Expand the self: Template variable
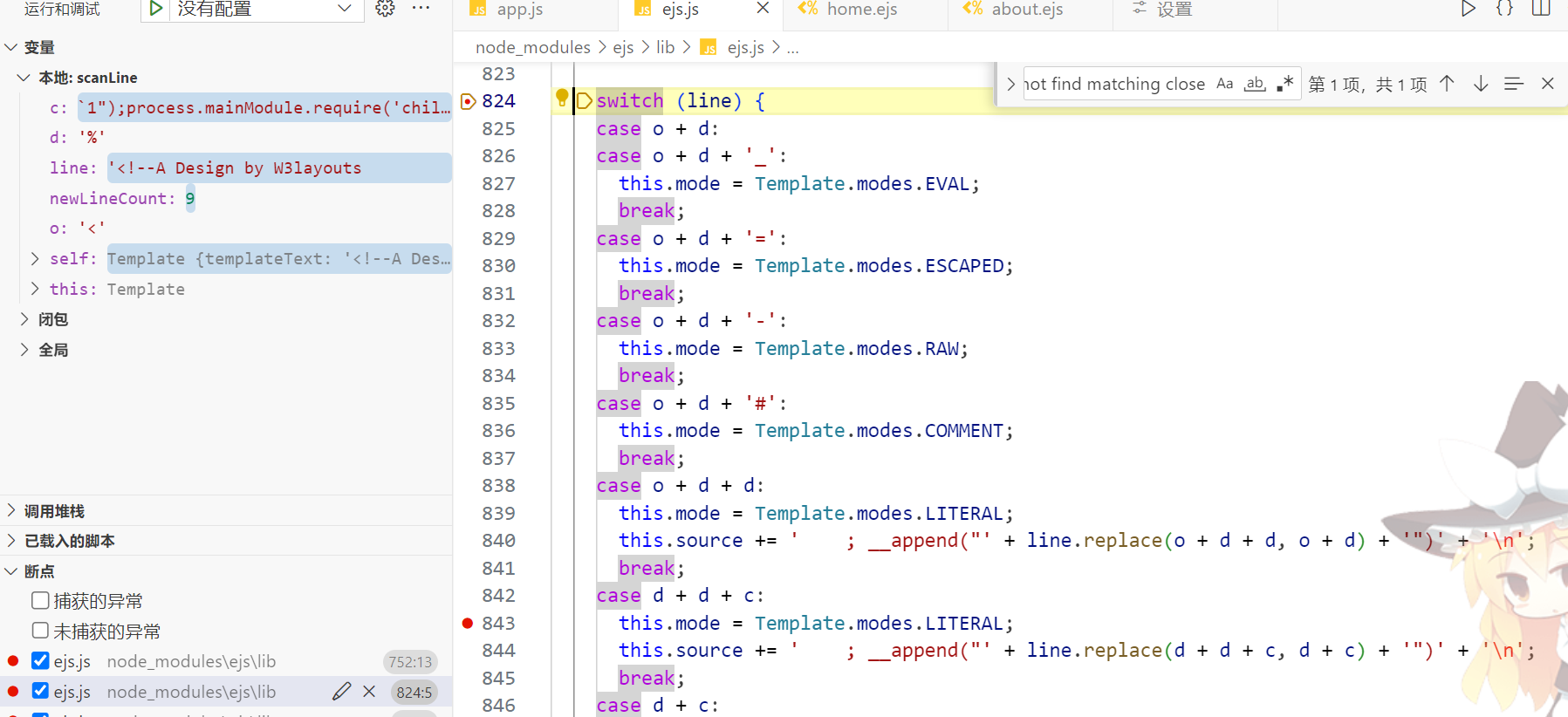 pos(35,259)
